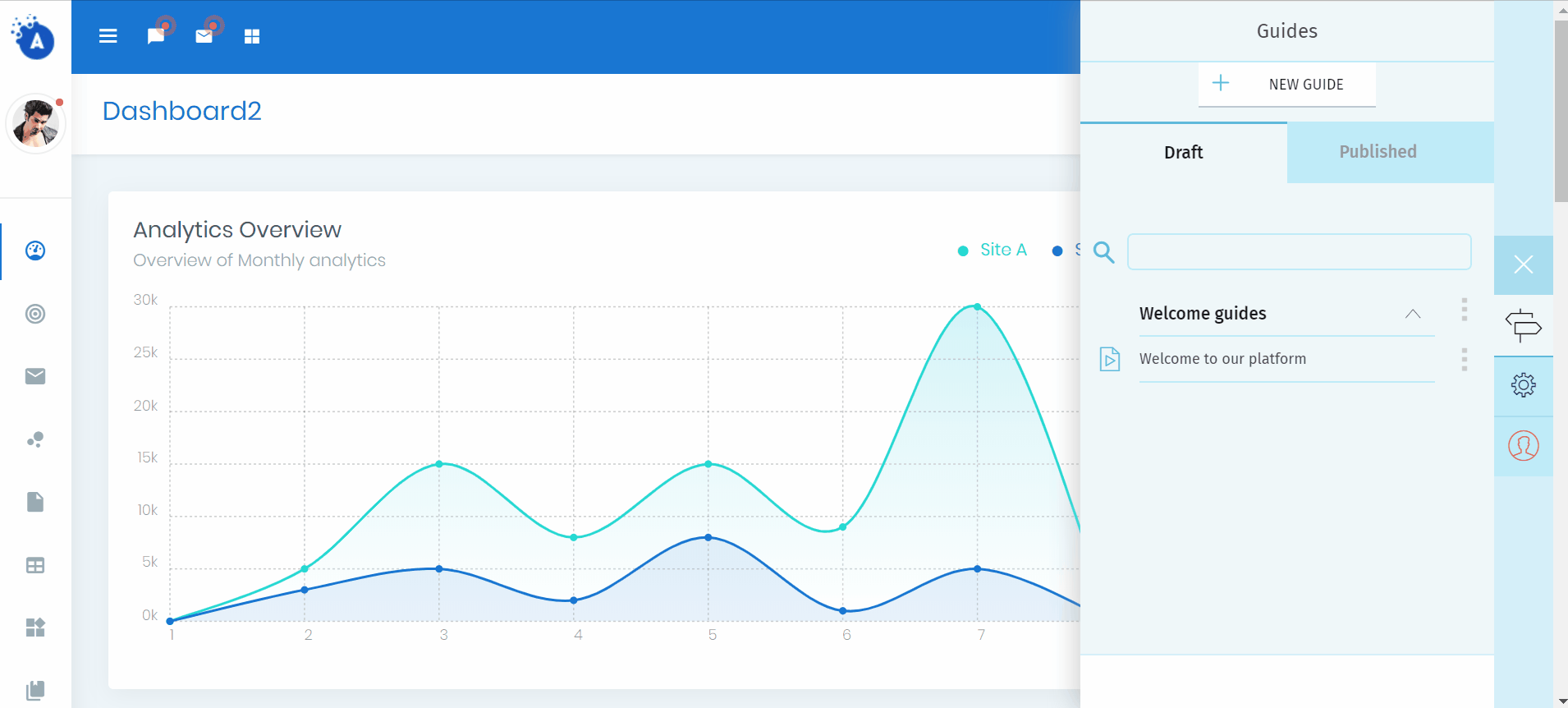Collapse the Welcome guides section

coord(1412,314)
